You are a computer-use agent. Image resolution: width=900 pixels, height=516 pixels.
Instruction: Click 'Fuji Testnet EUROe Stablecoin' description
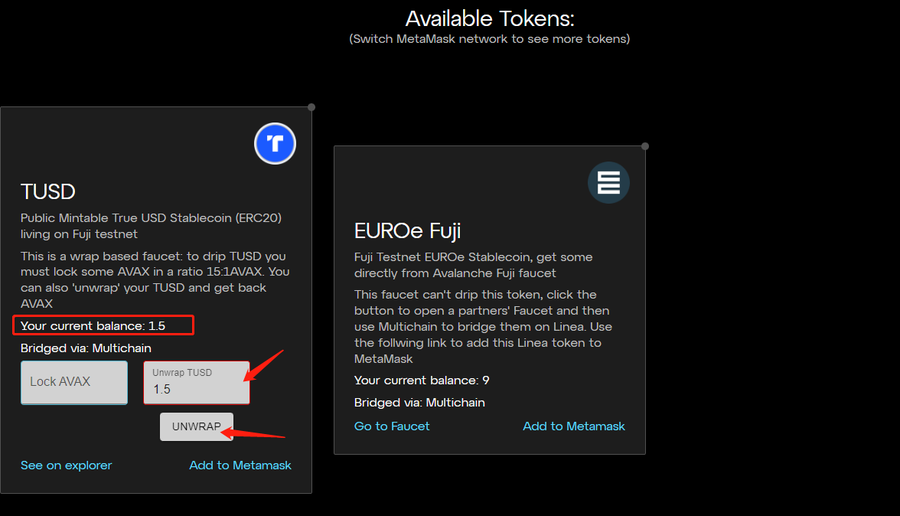pos(474,265)
